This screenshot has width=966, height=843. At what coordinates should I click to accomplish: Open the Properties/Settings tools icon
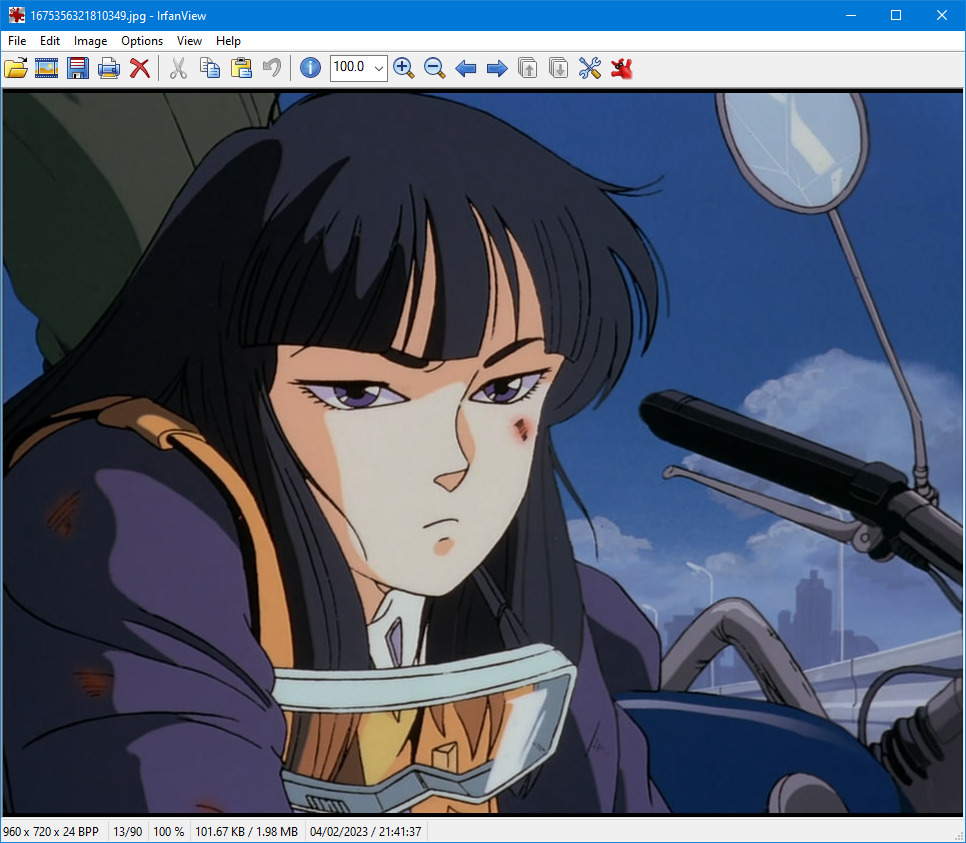pos(590,68)
